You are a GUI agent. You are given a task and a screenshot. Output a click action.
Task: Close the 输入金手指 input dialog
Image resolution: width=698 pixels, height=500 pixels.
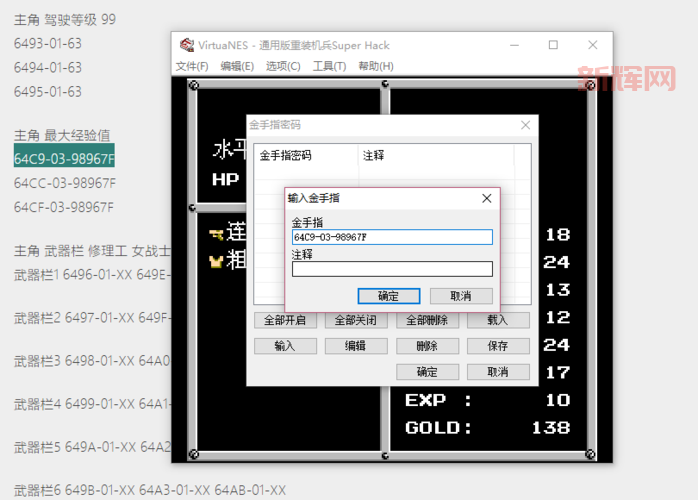tap(486, 199)
